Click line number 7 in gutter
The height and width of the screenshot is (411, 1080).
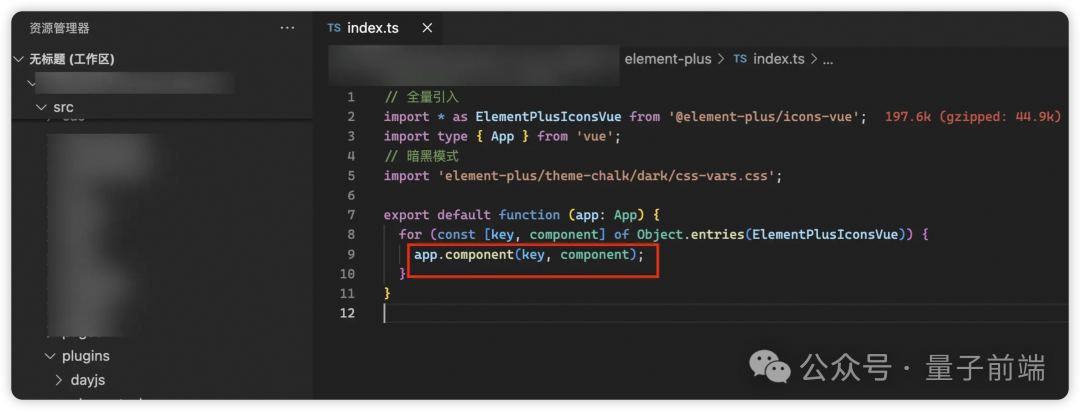click(x=351, y=215)
